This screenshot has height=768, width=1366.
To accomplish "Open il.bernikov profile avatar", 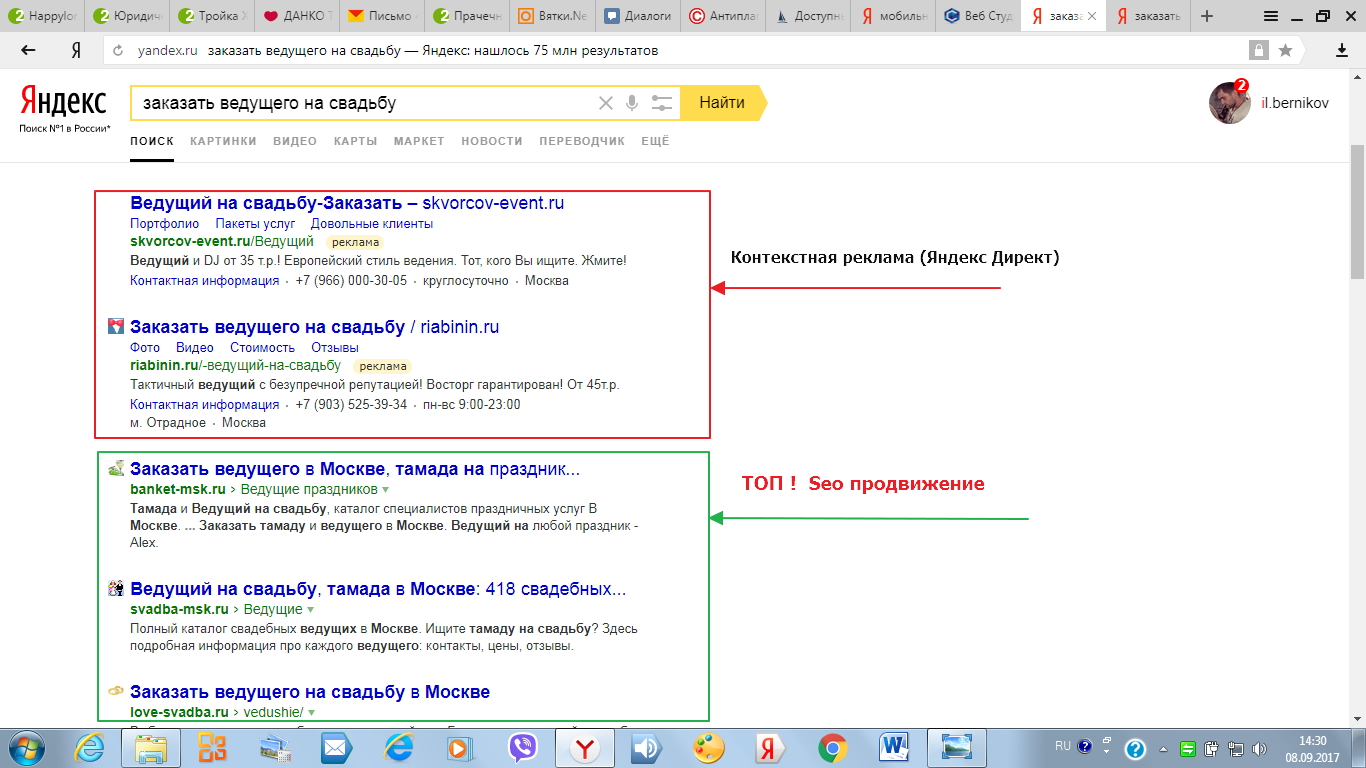I will click(1229, 103).
